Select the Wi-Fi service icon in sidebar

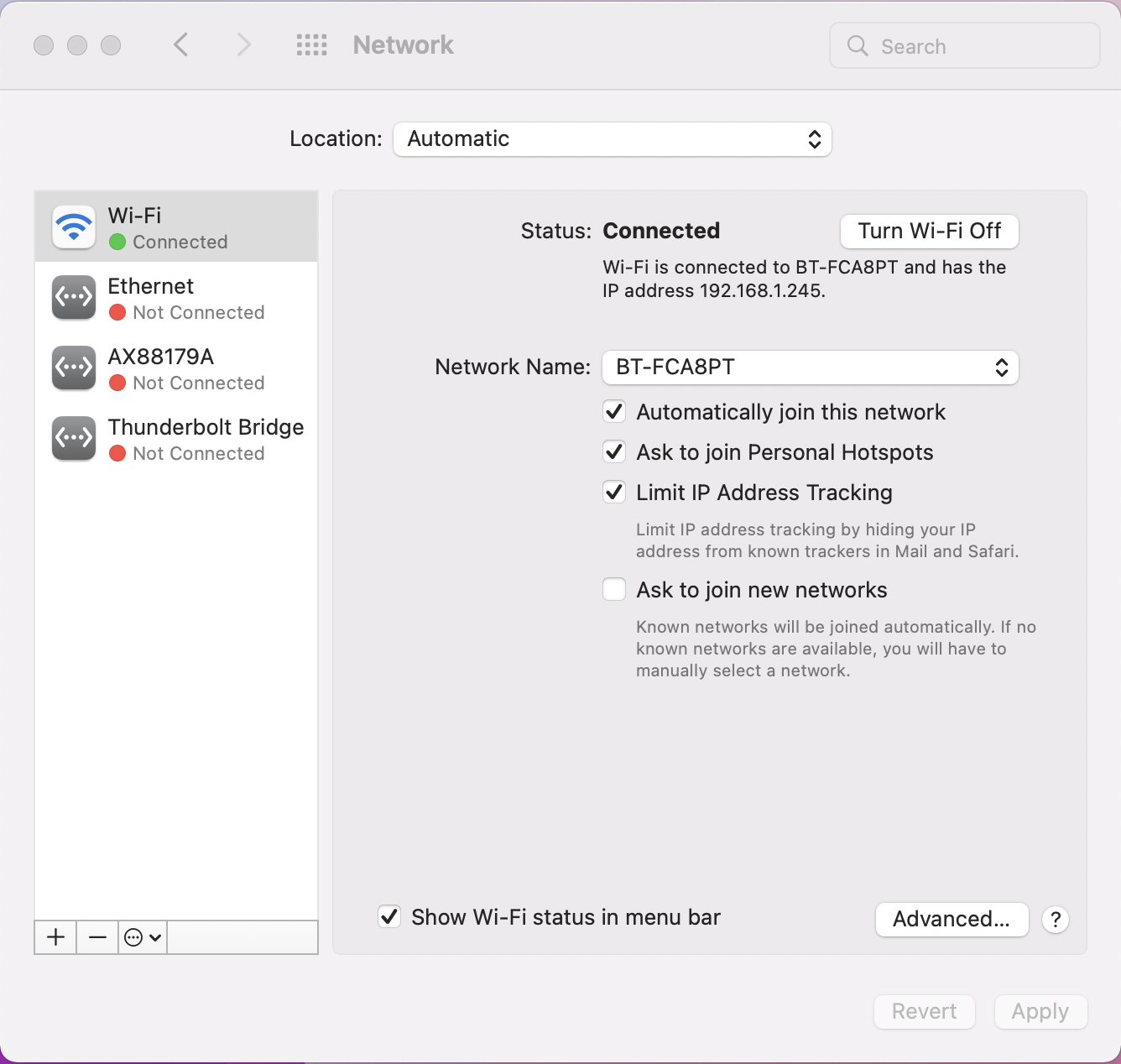[x=73, y=226]
